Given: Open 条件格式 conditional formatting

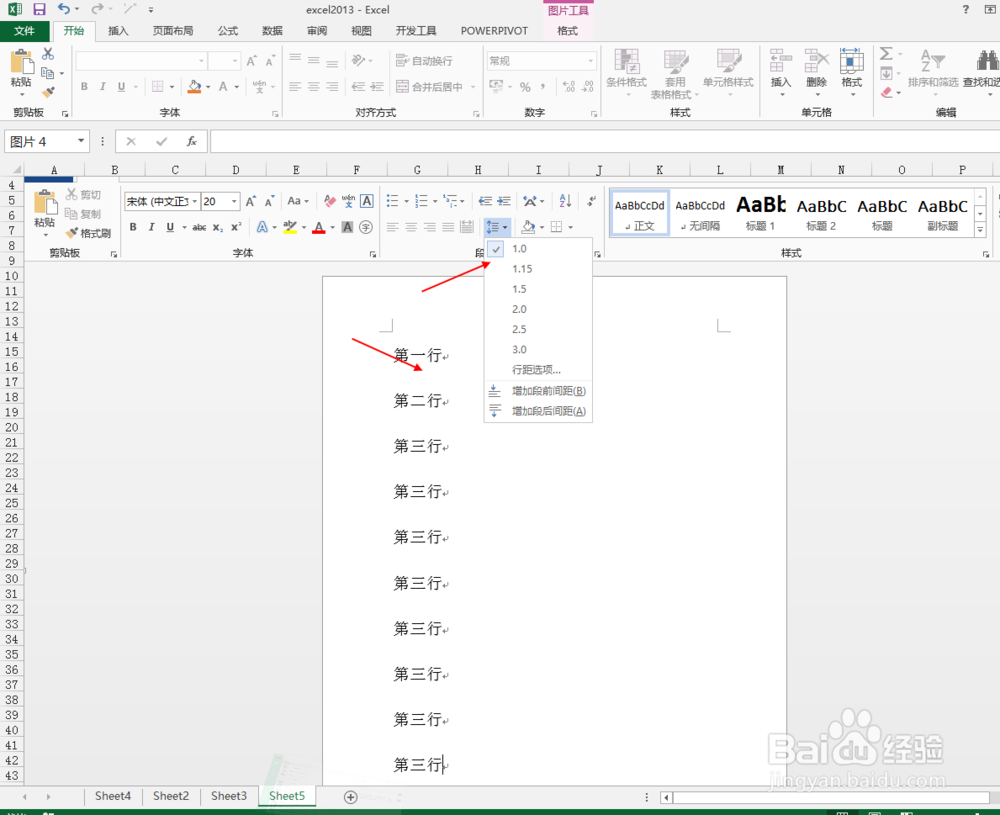Looking at the screenshot, I should (626, 71).
